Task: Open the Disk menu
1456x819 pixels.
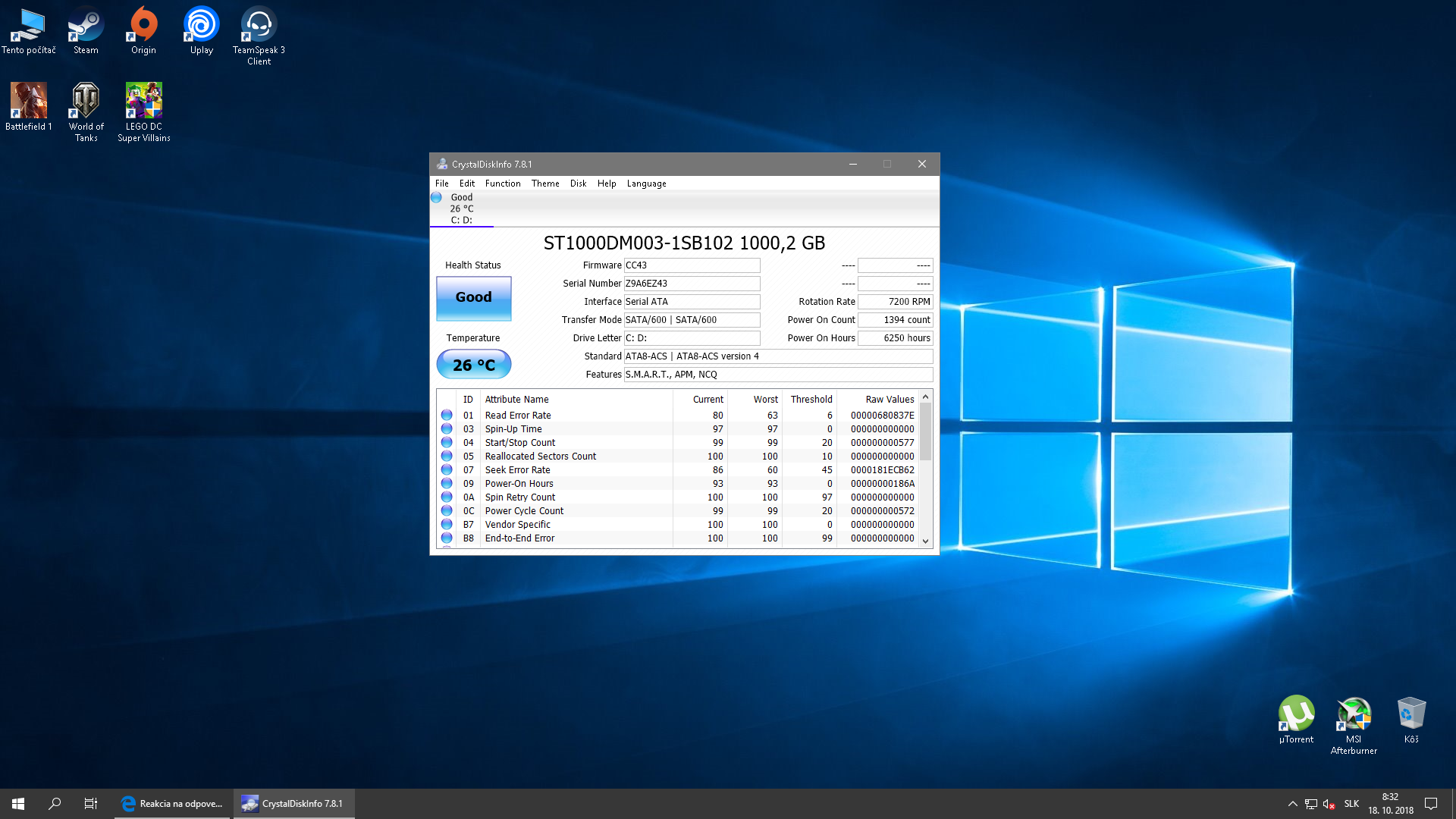Action: point(578,184)
